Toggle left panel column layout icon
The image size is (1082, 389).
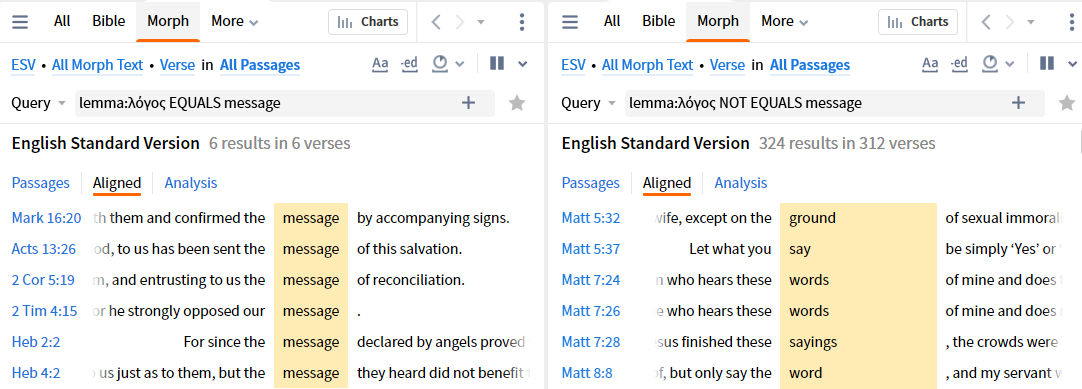point(497,63)
